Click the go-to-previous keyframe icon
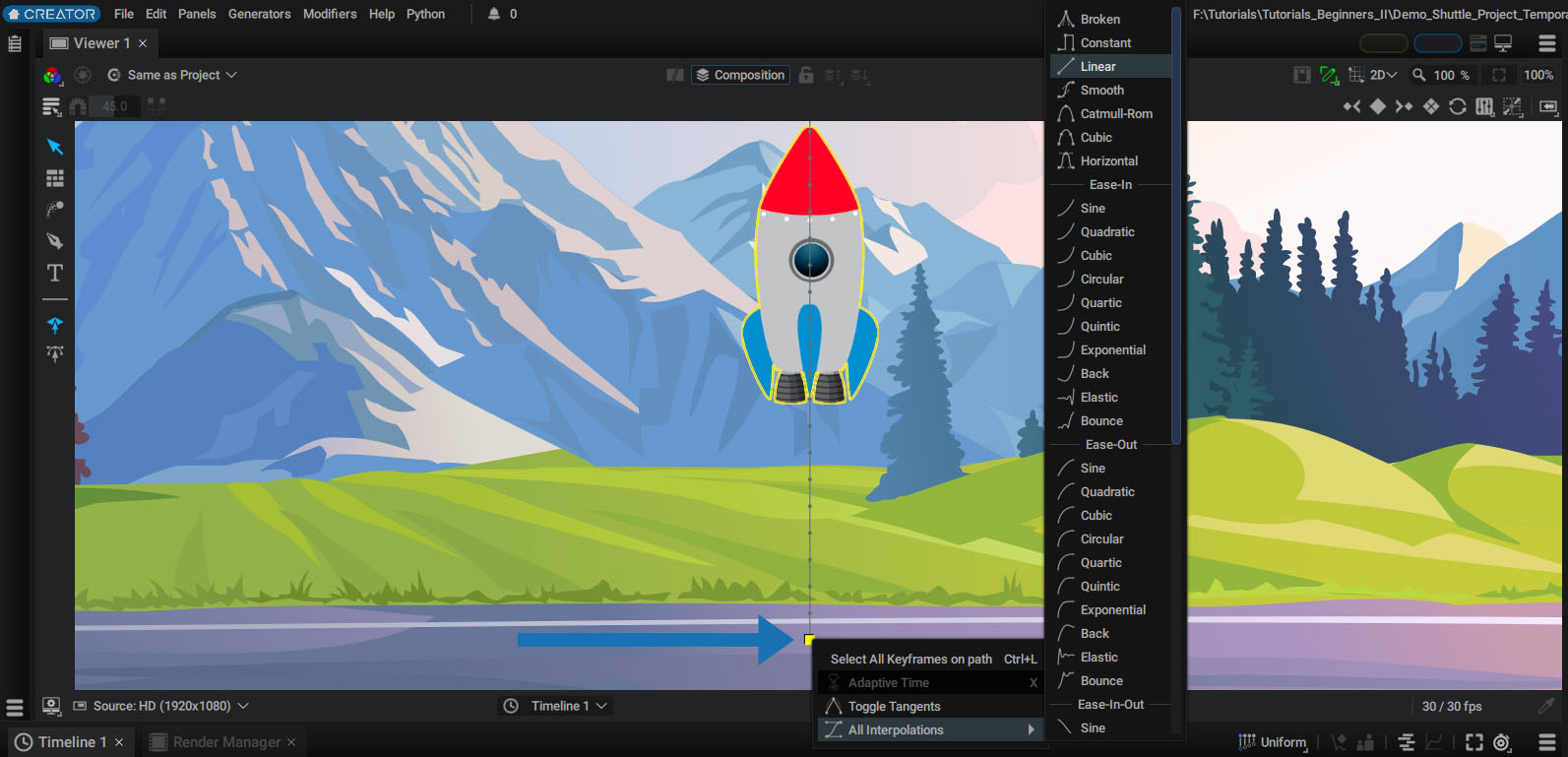The height and width of the screenshot is (757, 1568). pos(1352,106)
